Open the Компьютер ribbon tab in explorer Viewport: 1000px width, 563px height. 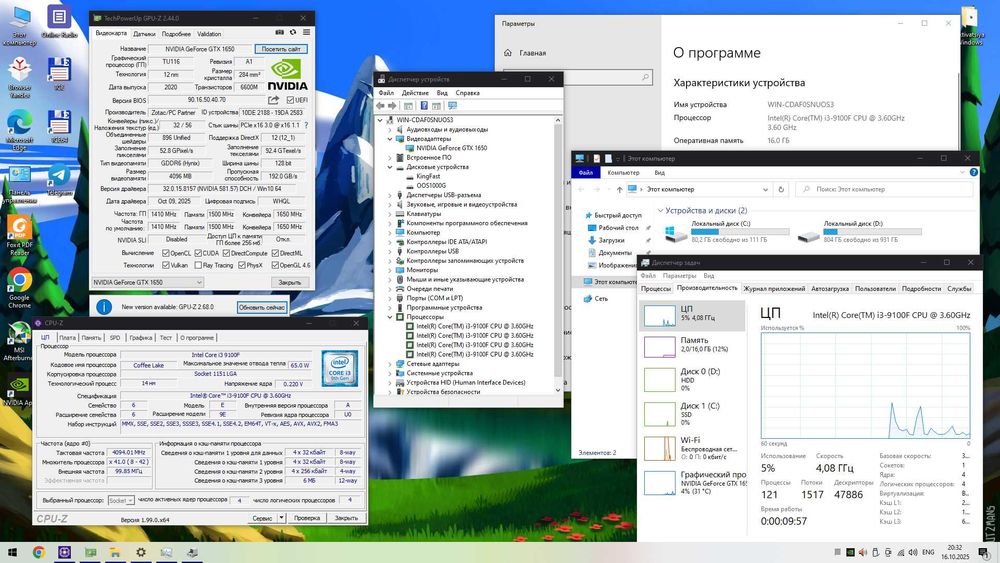click(623, 172)
